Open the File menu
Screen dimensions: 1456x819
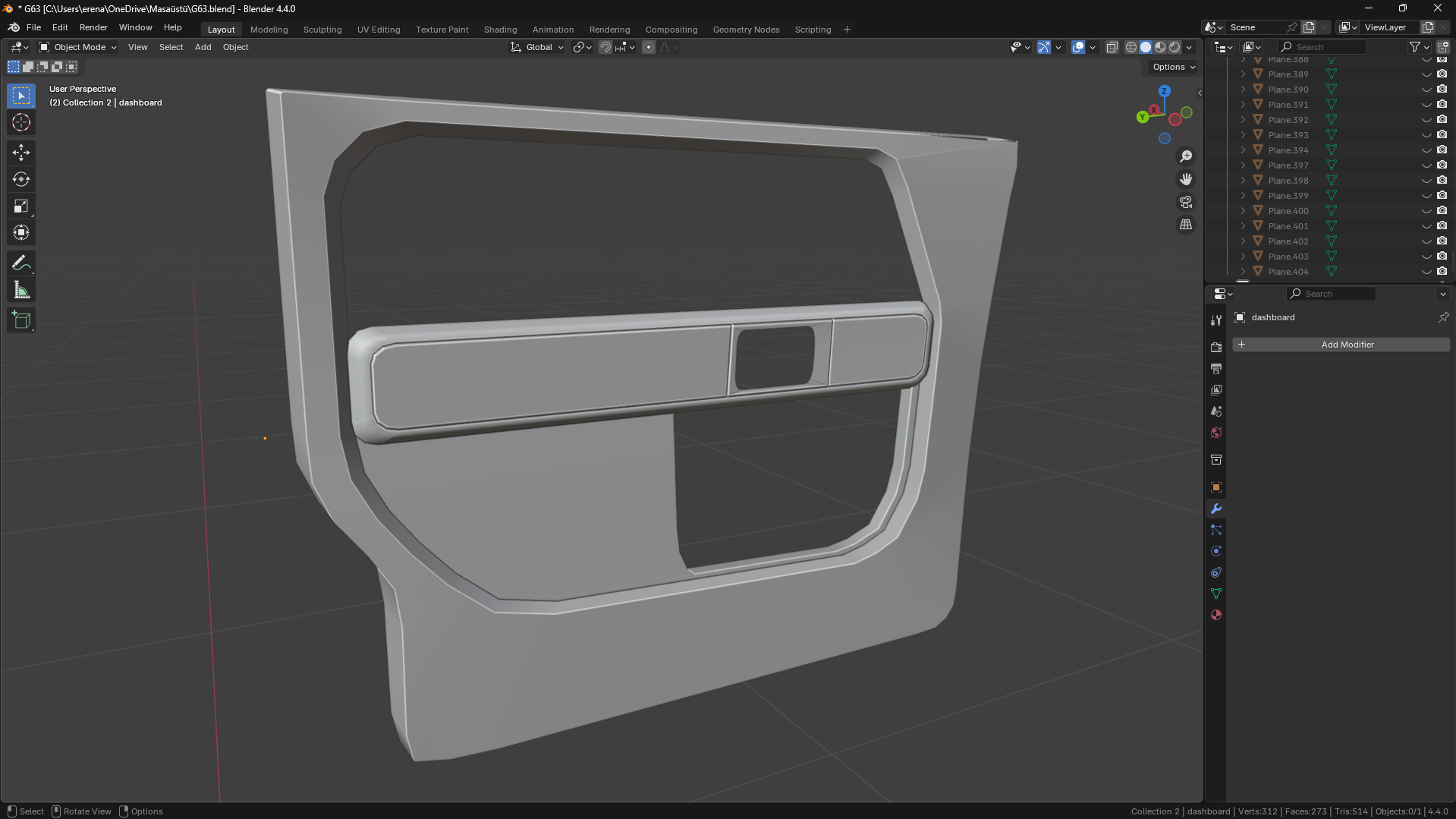pos(33,27)
